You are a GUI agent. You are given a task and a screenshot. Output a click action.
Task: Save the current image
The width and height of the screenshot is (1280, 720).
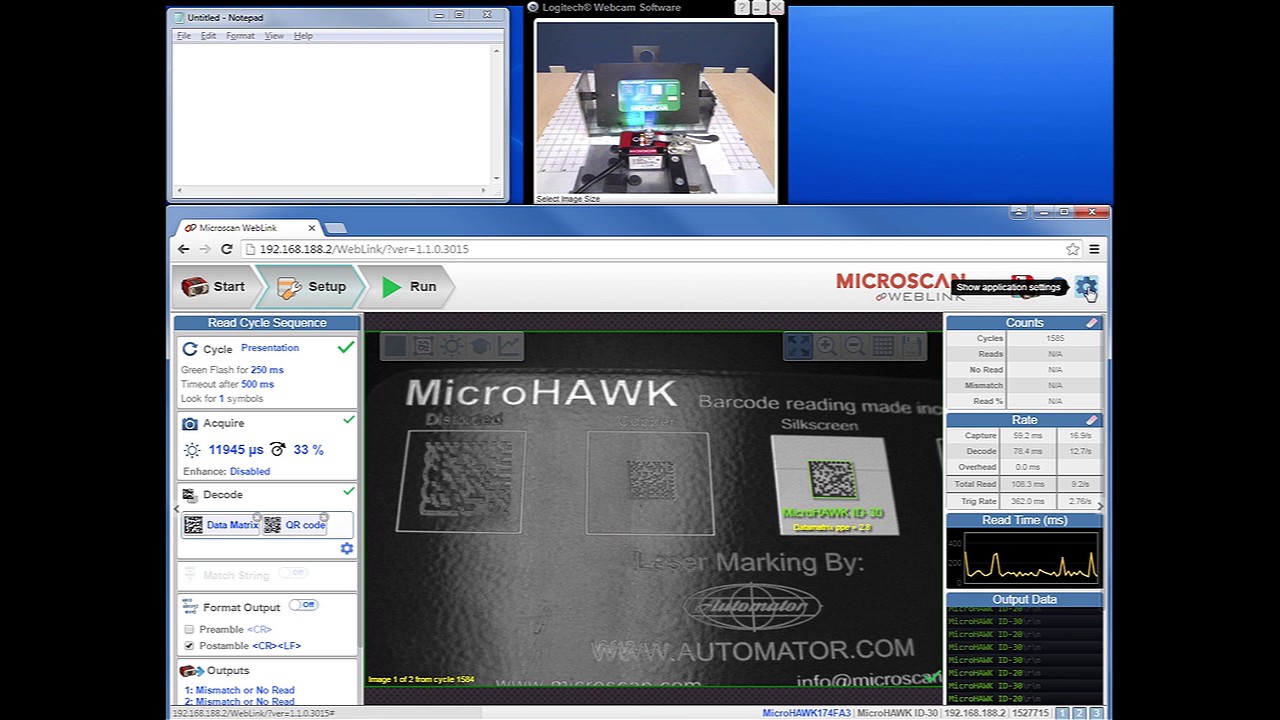point(911,346)
